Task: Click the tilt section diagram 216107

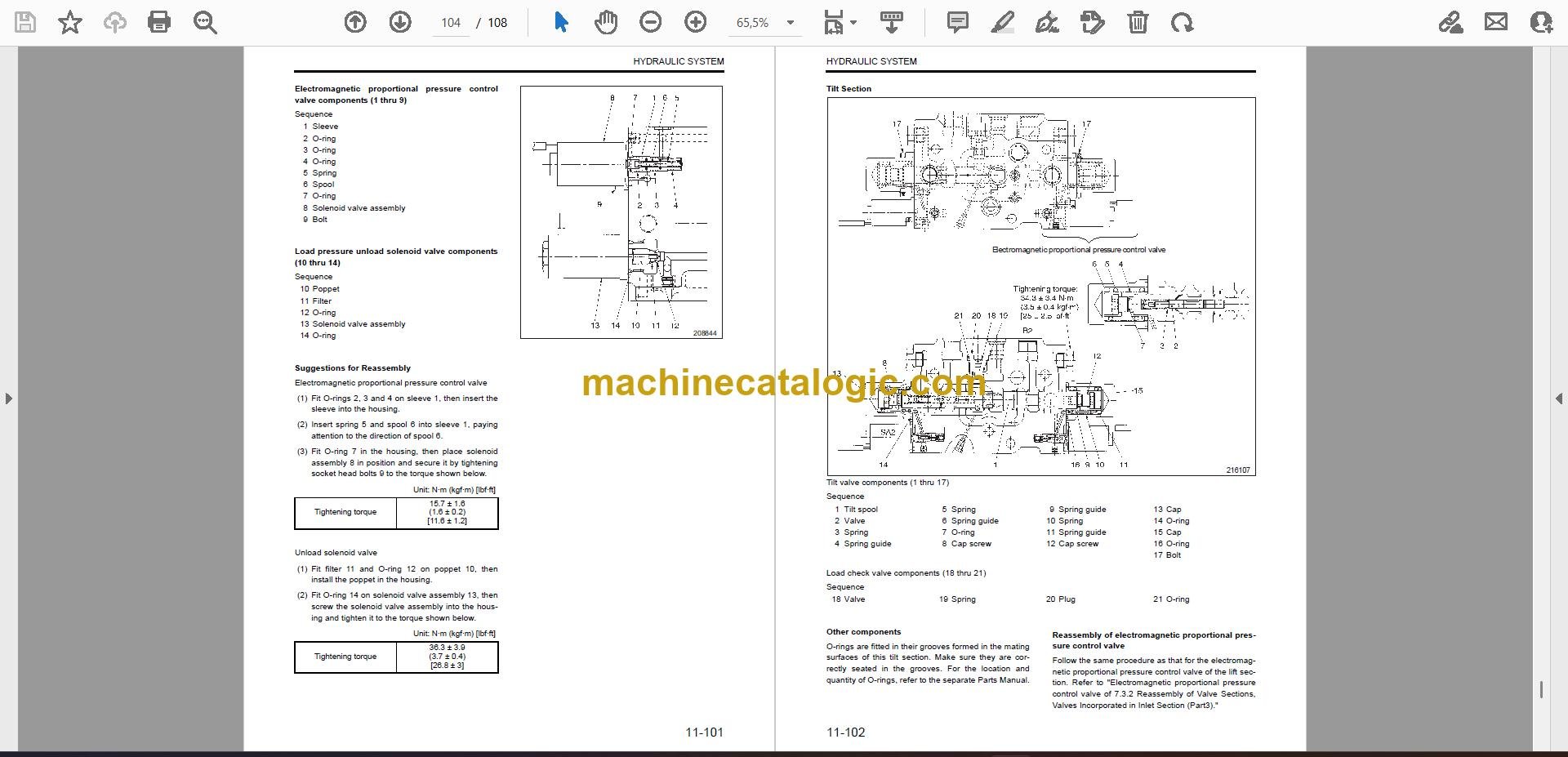Action: (1041, 287)
